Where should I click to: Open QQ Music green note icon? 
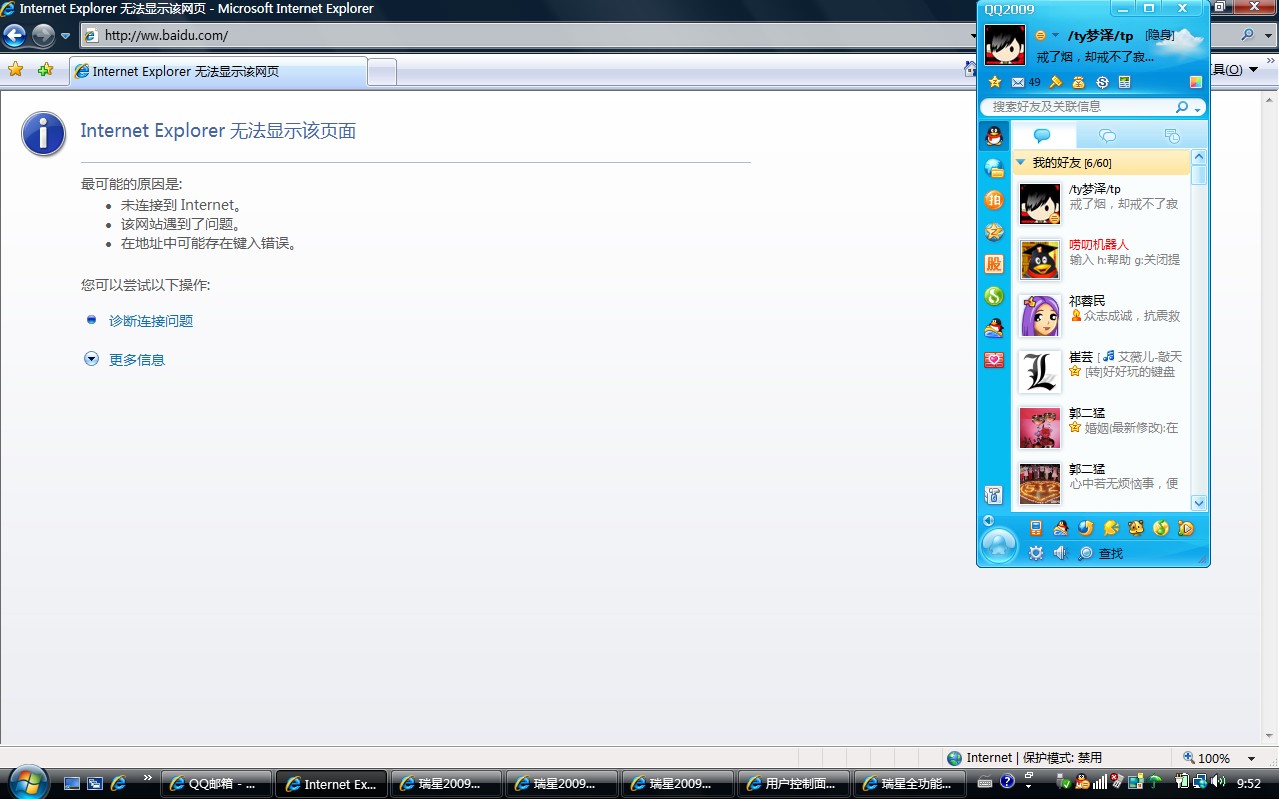click(1161, 528)
